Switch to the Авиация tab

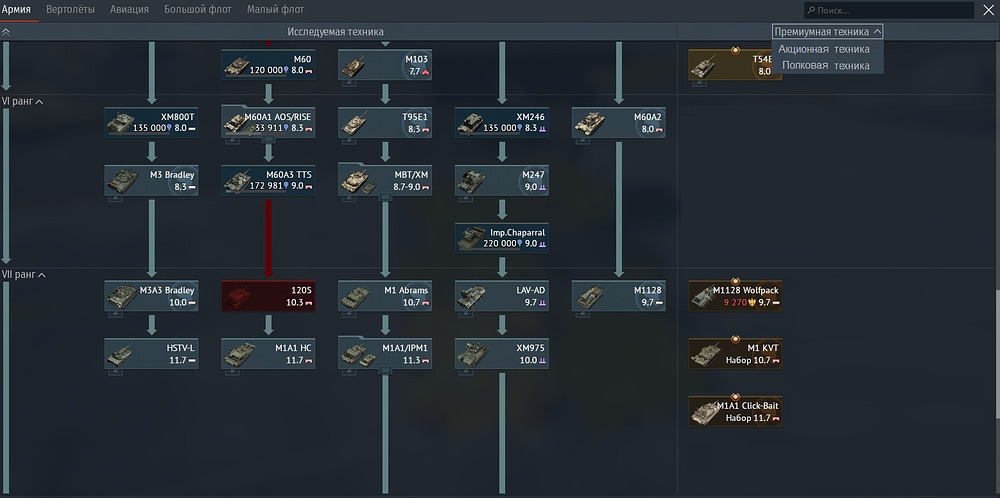click(129, 10)
